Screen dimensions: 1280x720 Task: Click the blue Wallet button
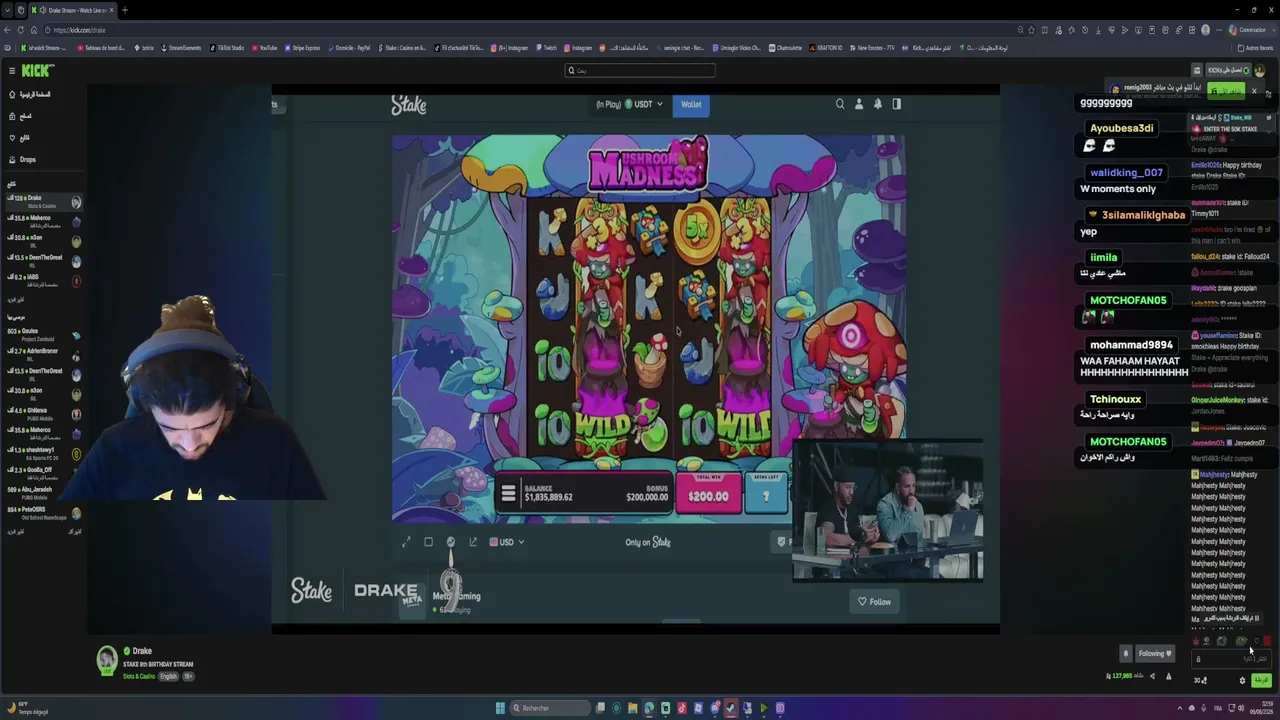691,104
